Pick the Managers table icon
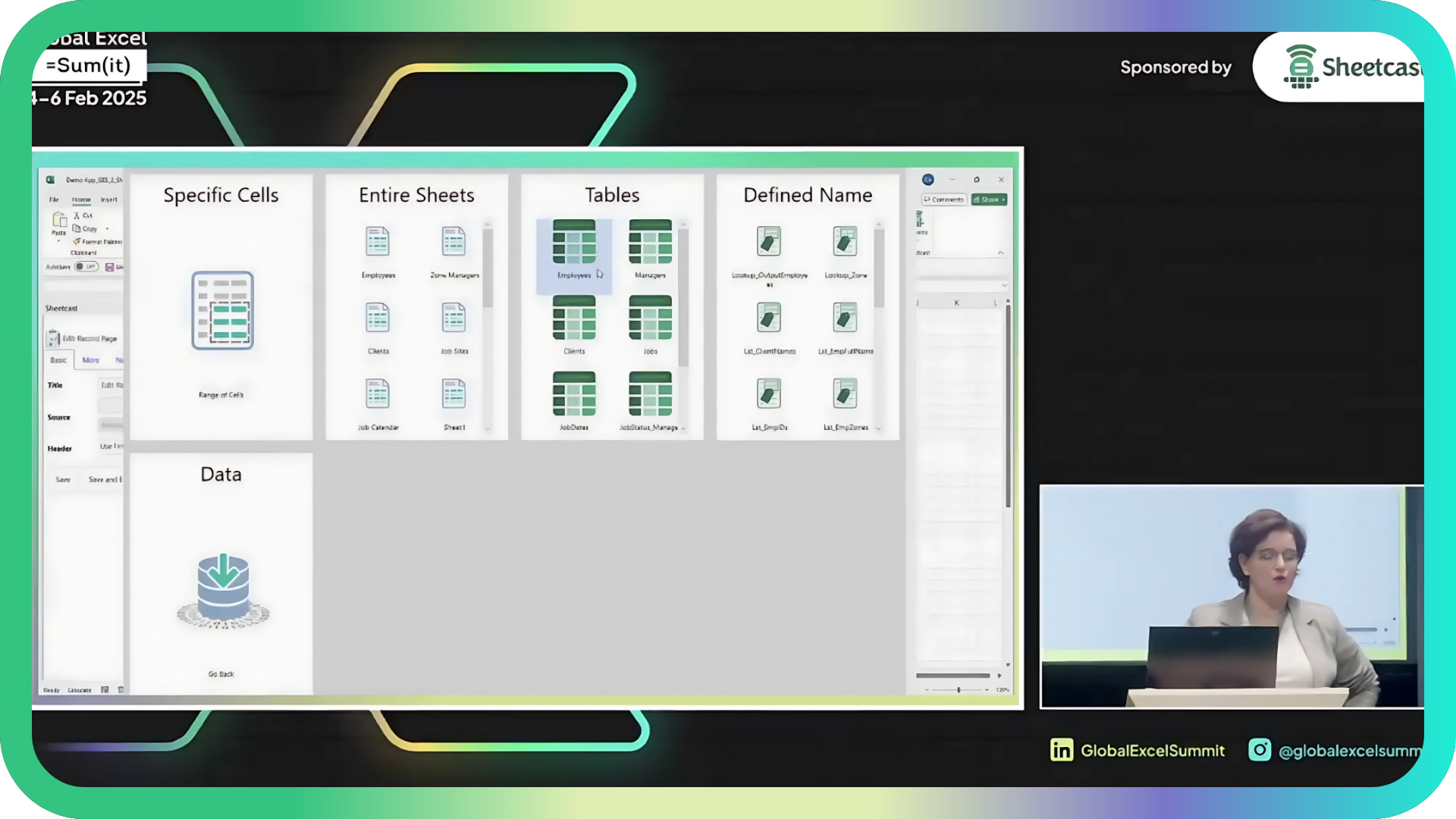The height and width of the screenshot is (819, 1456). coord(650,241)
